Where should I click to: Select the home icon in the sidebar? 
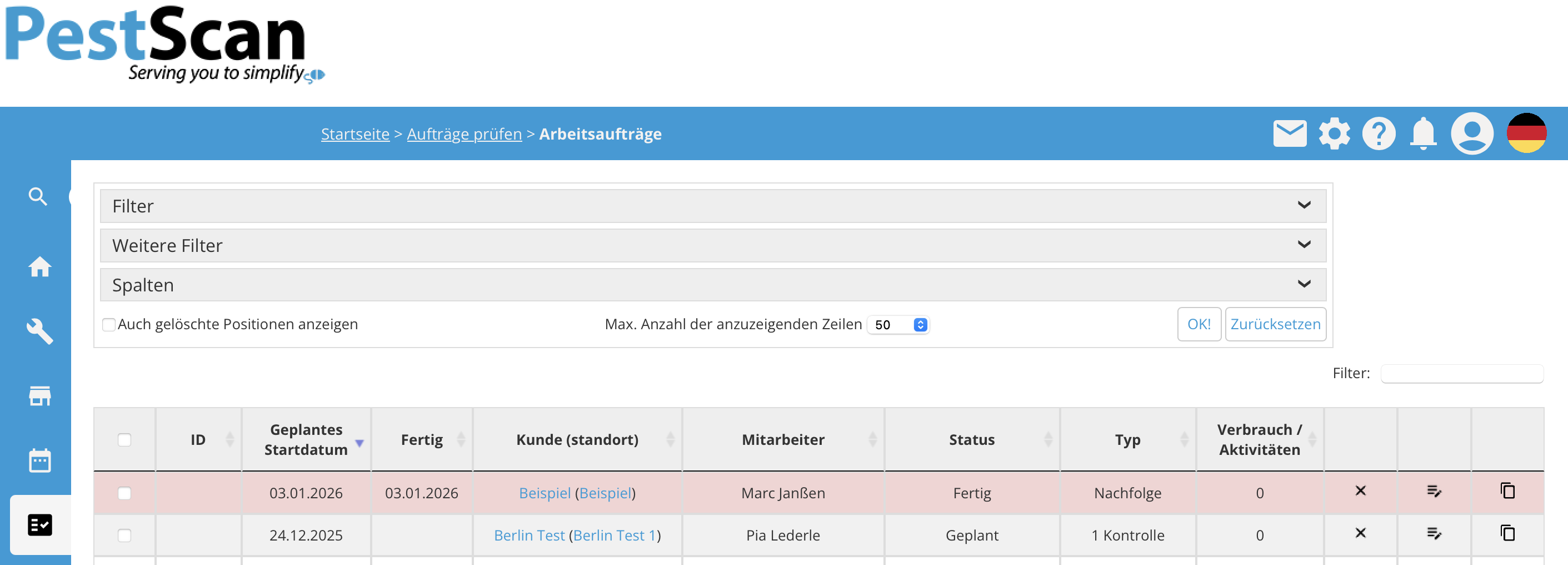click(39, 267)
